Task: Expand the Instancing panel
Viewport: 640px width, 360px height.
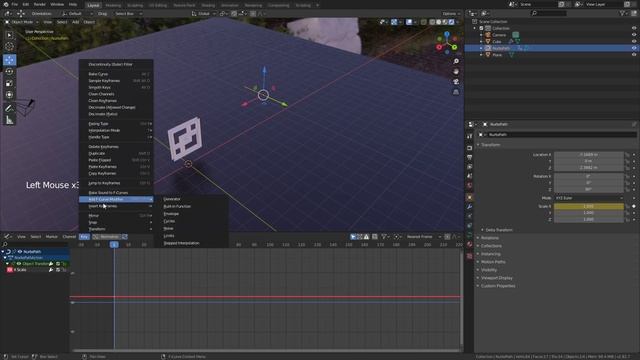Action: click(490, 254)
